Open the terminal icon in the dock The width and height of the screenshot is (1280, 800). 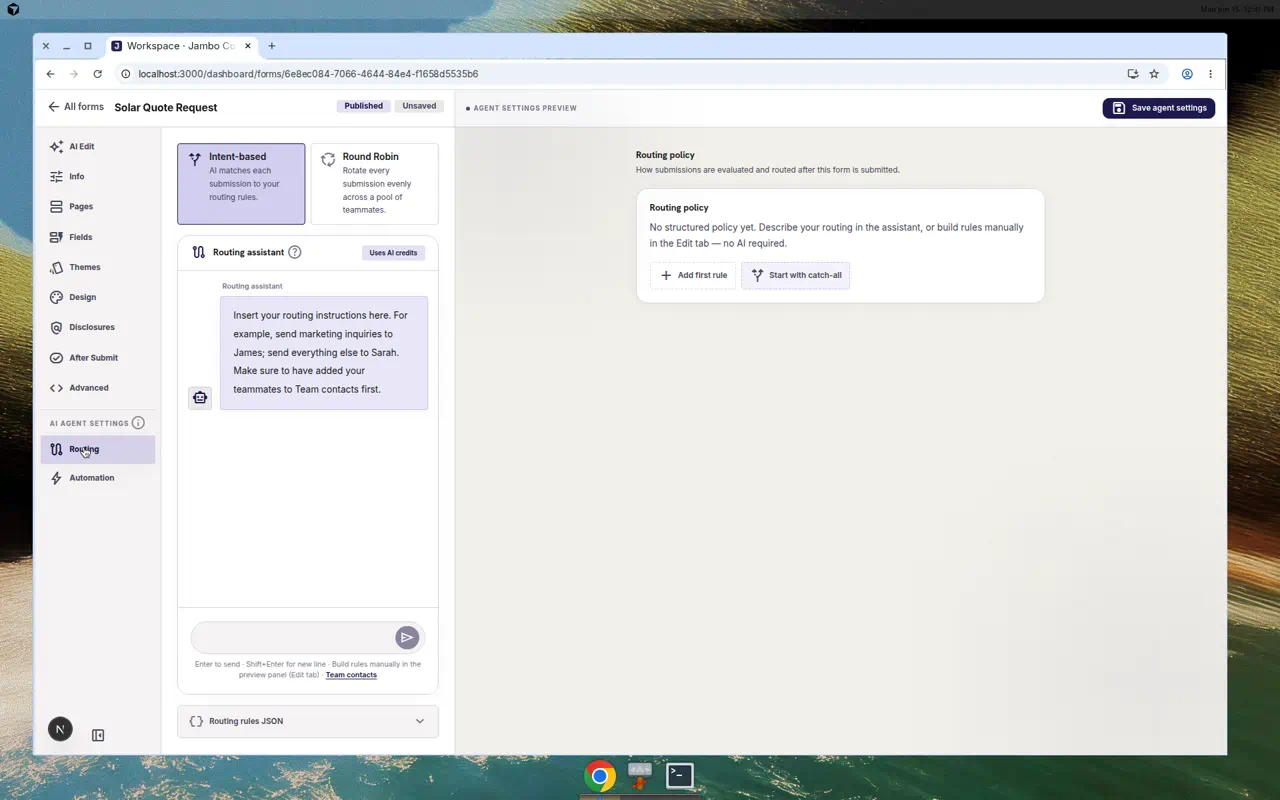point(680,775)
